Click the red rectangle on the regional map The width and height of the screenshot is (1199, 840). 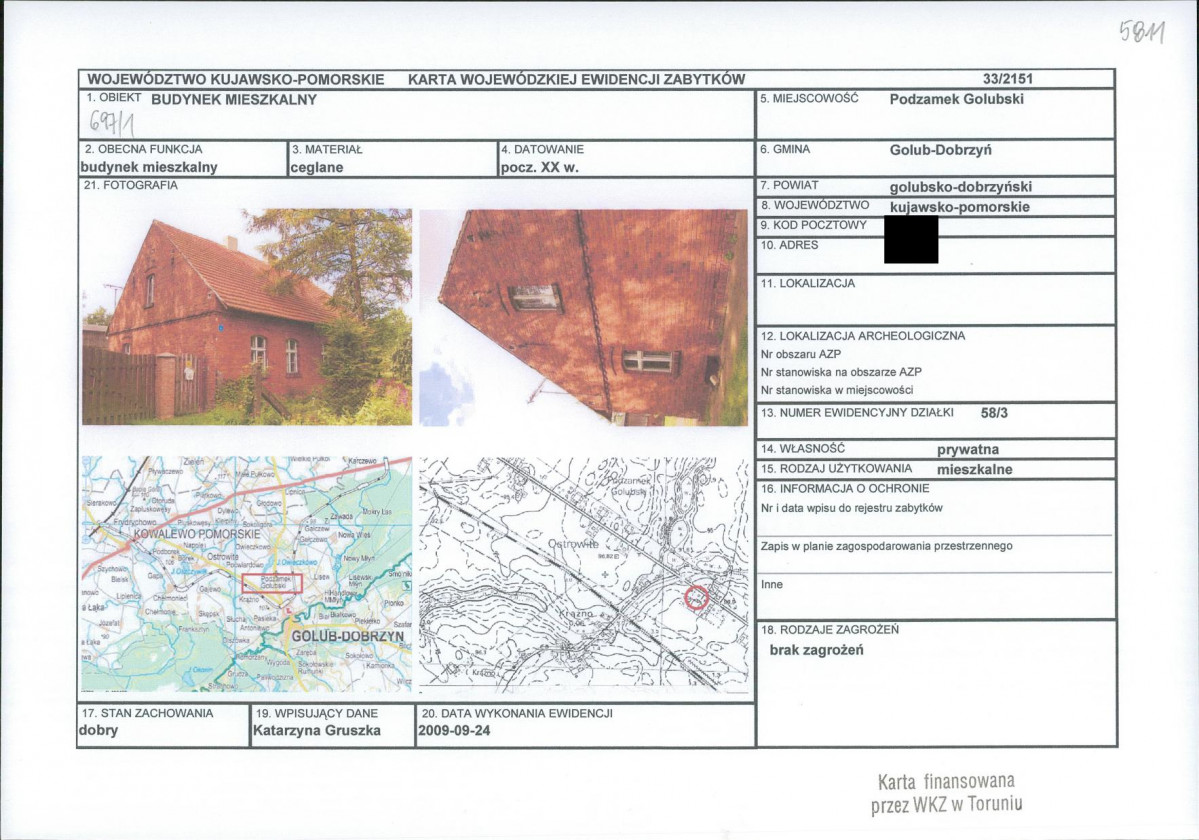[x=272, y=583]
